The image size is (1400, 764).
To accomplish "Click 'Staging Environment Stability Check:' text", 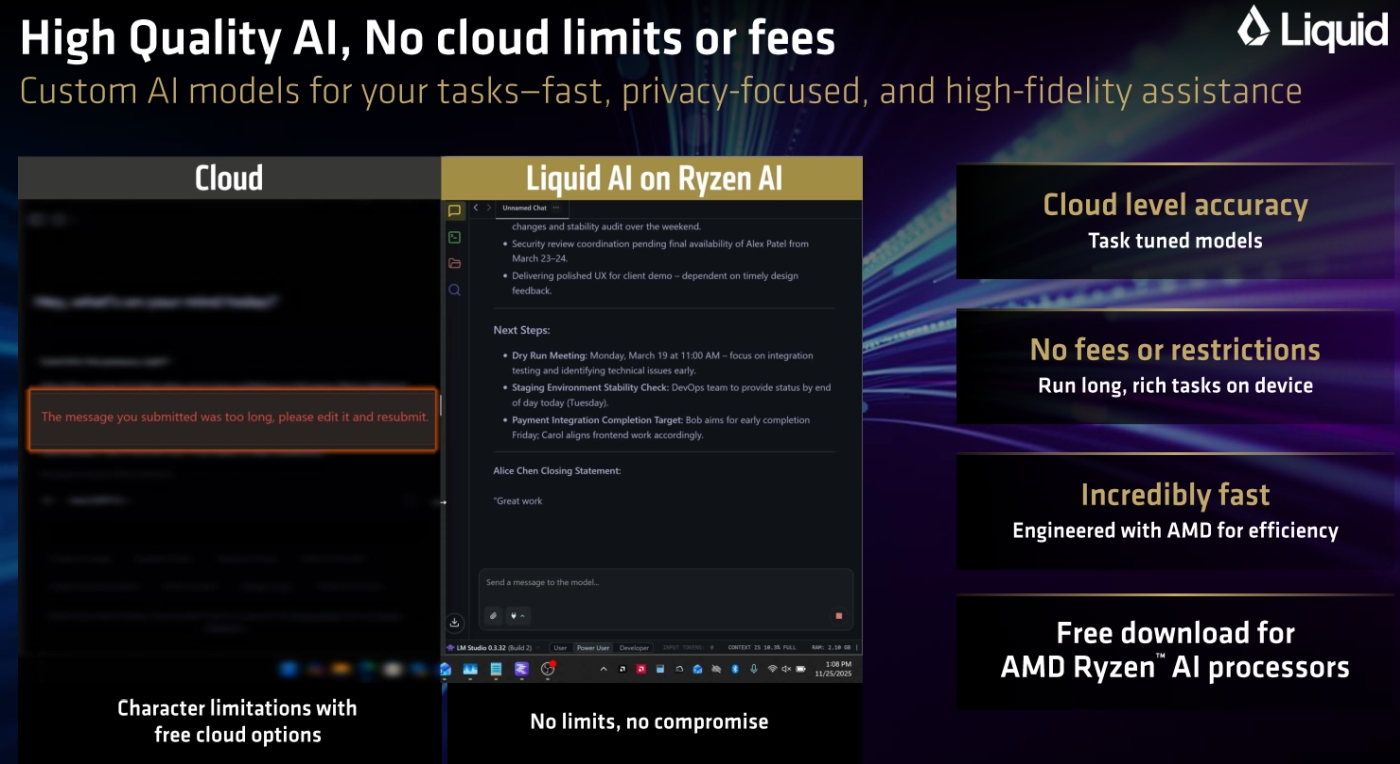I will click(590, 387).
